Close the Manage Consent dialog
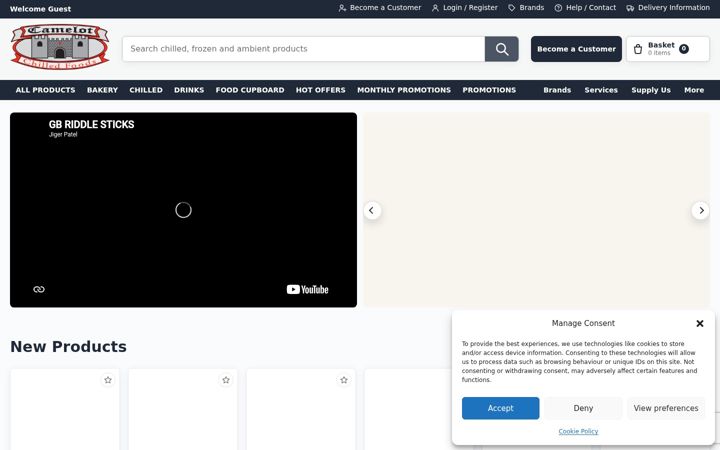This screenshot has width=720, height=450. [700, 324]
